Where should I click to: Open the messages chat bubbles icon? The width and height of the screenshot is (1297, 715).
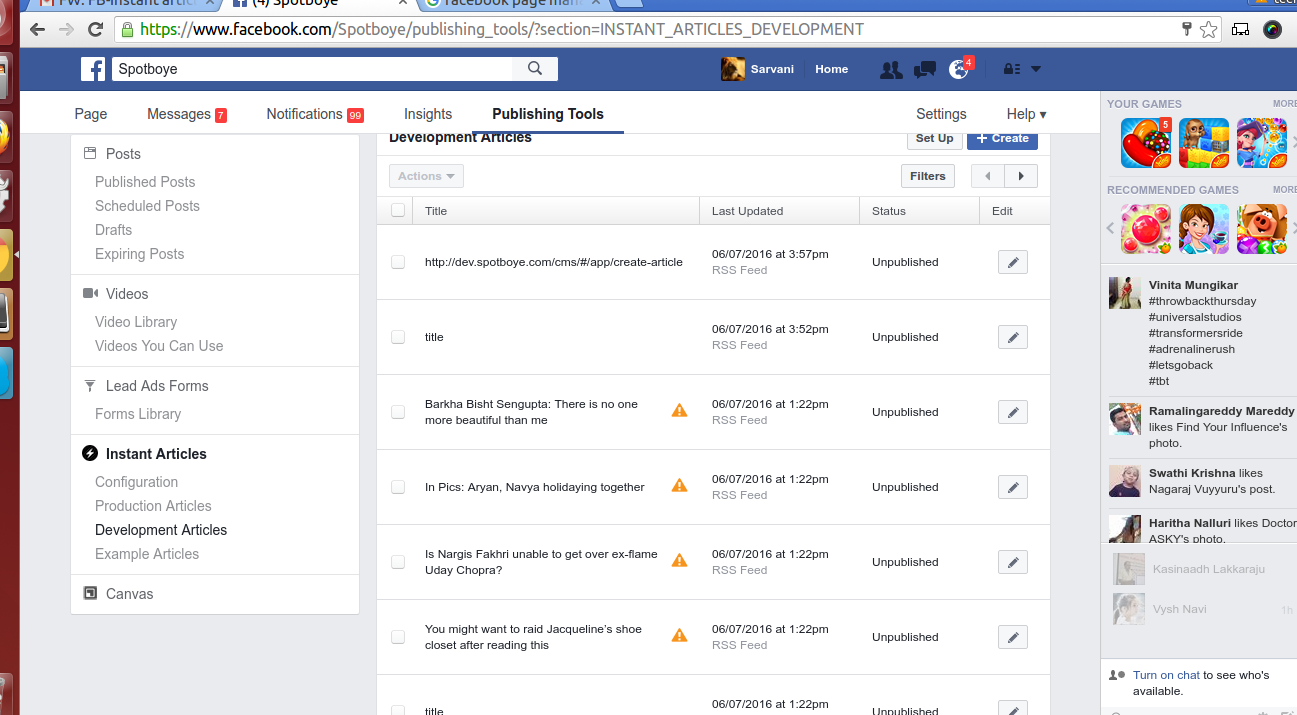(925, 69)
